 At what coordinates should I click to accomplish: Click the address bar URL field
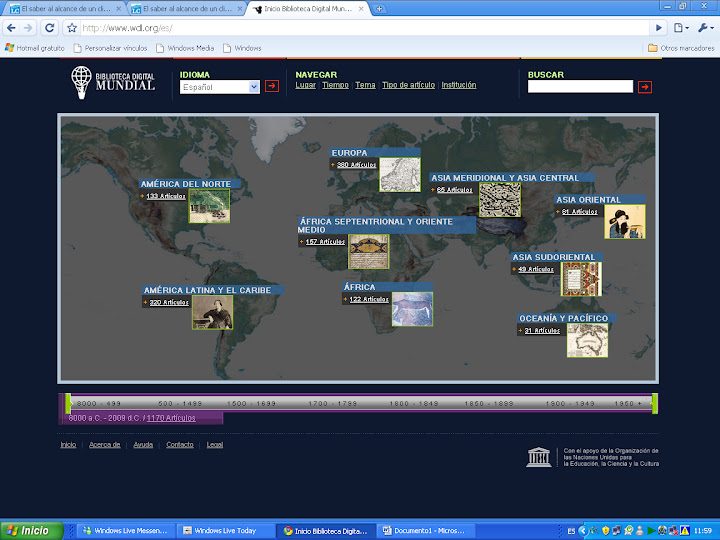365,28
